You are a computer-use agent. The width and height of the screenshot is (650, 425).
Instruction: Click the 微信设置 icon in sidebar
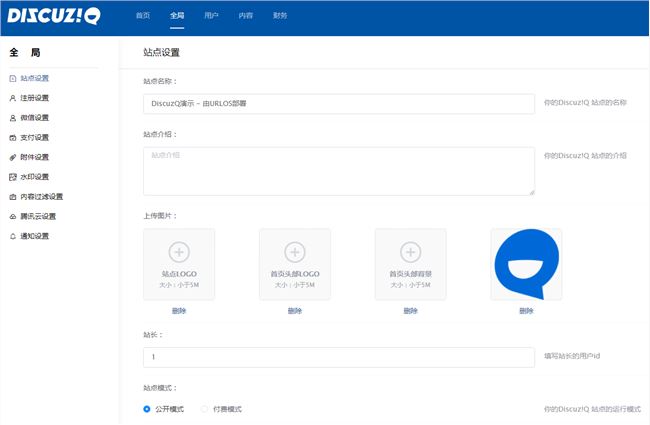pyautogui.click(x=12, y=118)
